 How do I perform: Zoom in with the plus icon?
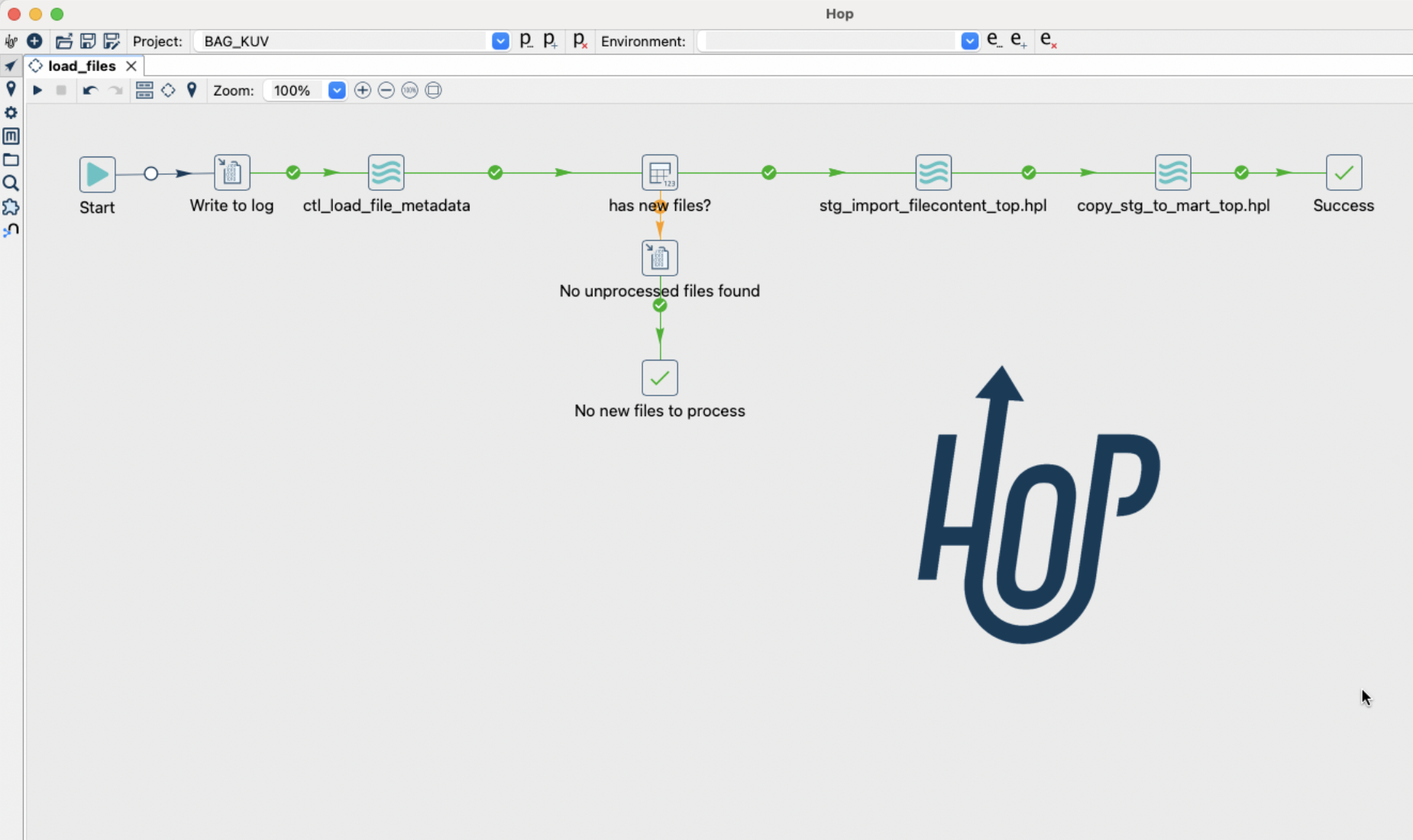click(362, 90)
